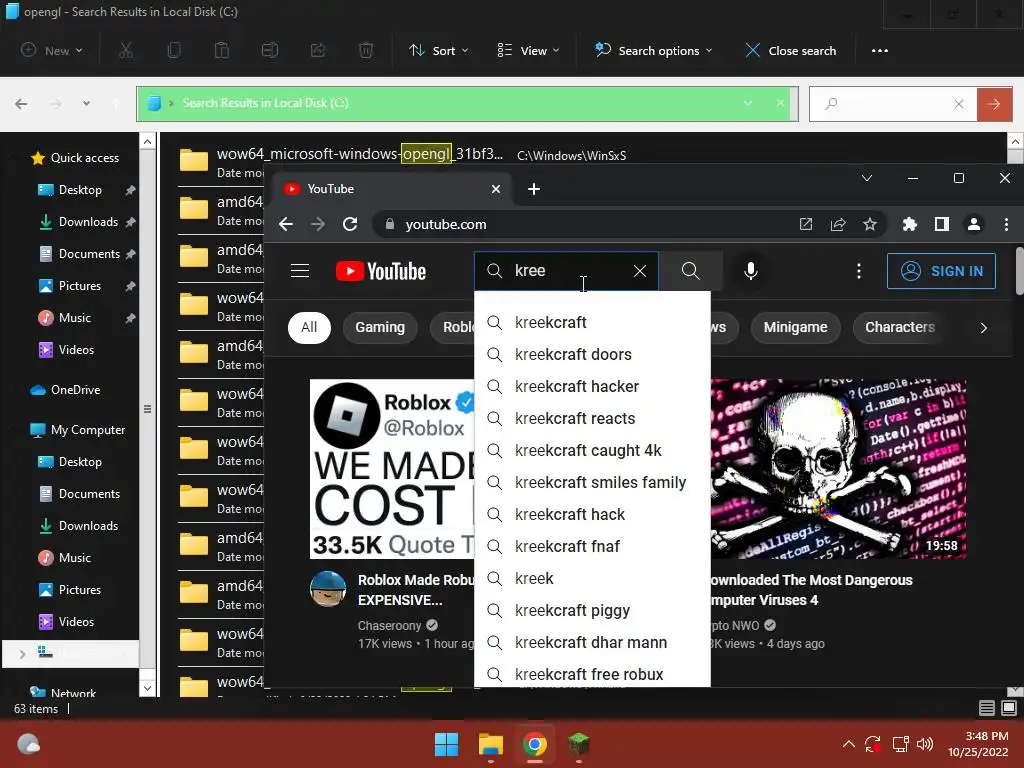This screenshot has width=1024, height=768.
Task: Open the View dropdown in File Explorer
Action: pyautogui.click(x=528, y=50)
